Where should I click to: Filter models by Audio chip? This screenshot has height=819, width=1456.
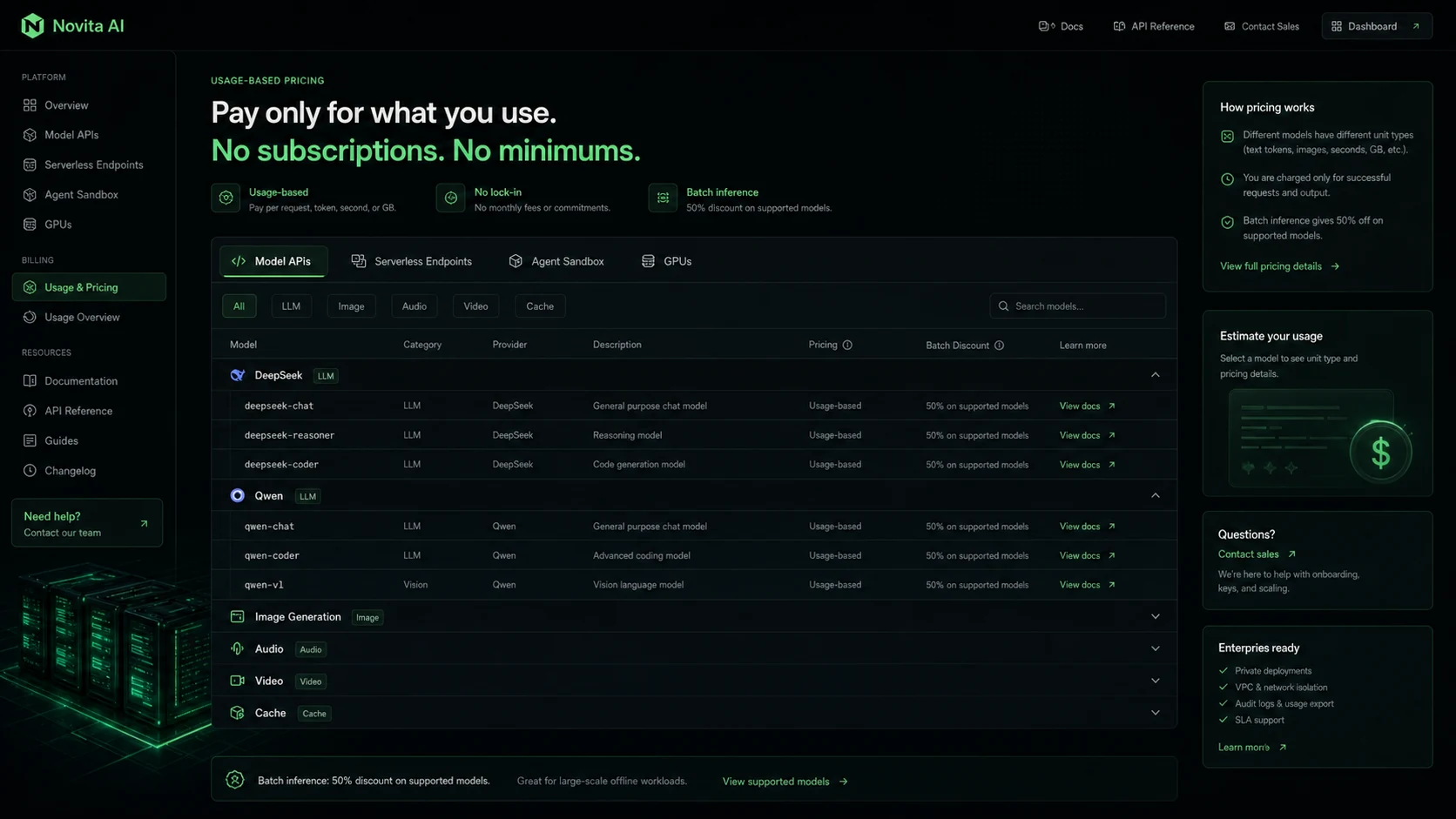point(415,306)
